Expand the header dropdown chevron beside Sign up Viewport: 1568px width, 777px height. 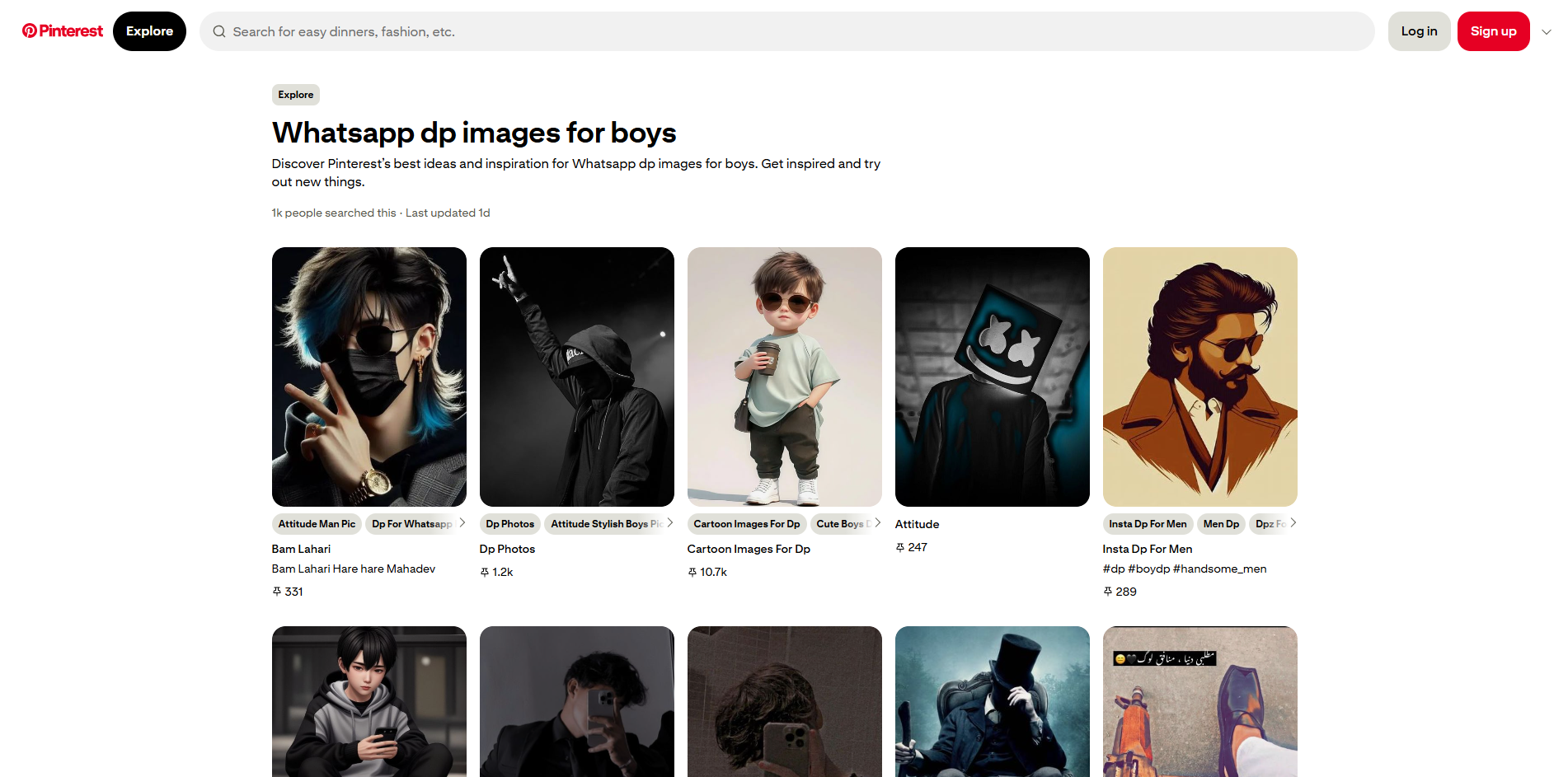point(1547,32)
